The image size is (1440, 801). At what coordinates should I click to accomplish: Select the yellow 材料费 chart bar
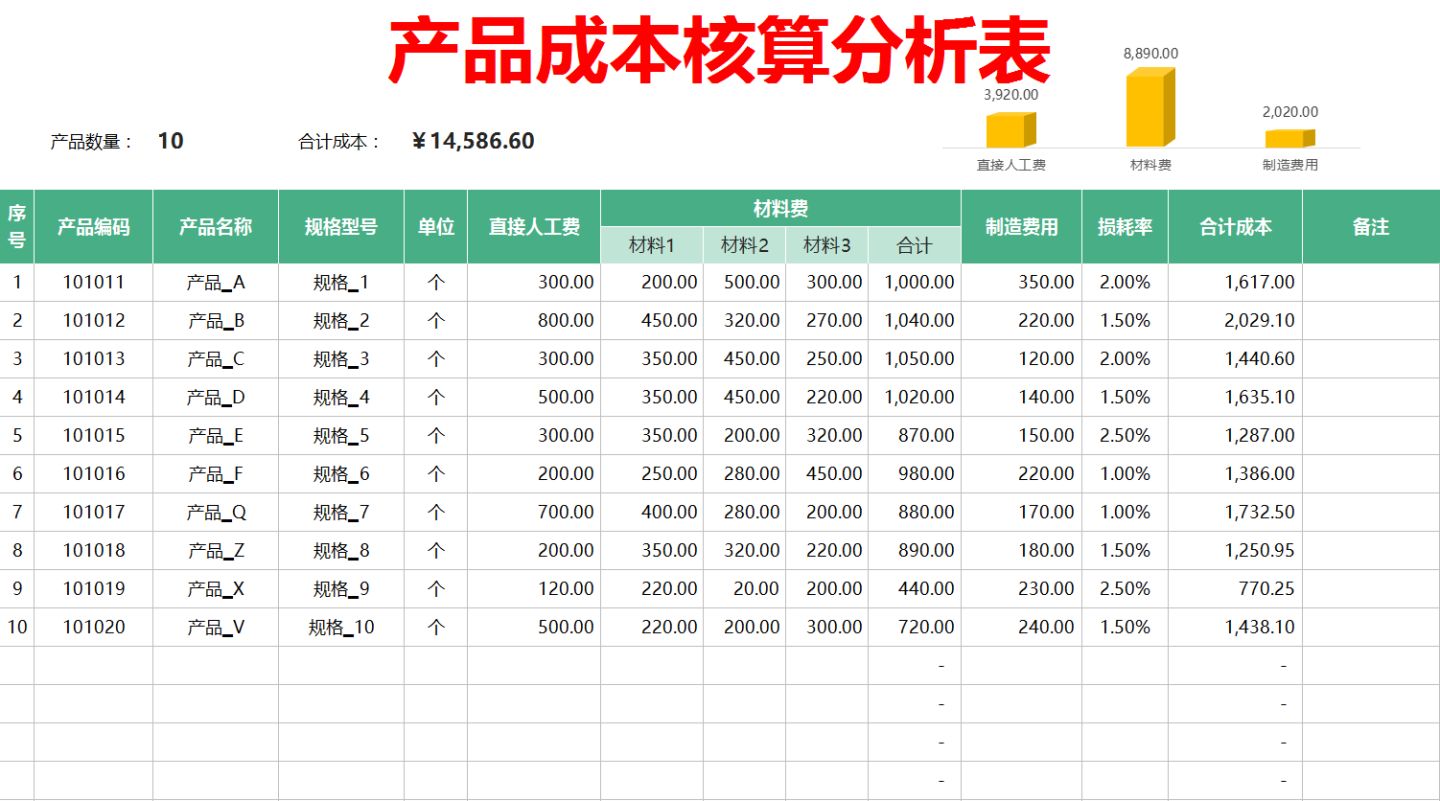[1150, 110]
